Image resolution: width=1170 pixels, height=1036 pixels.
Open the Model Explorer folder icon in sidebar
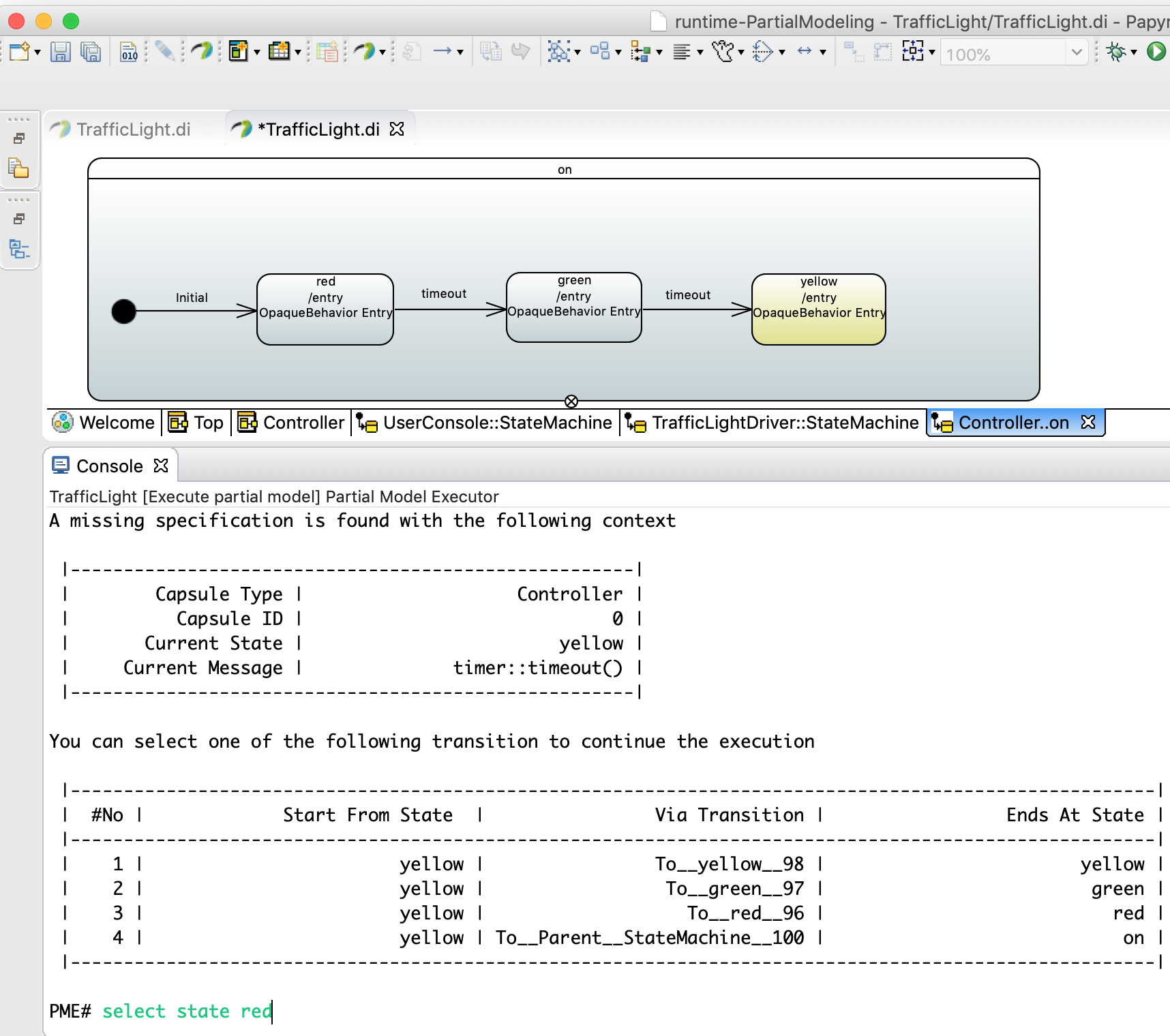pos(18,168)
